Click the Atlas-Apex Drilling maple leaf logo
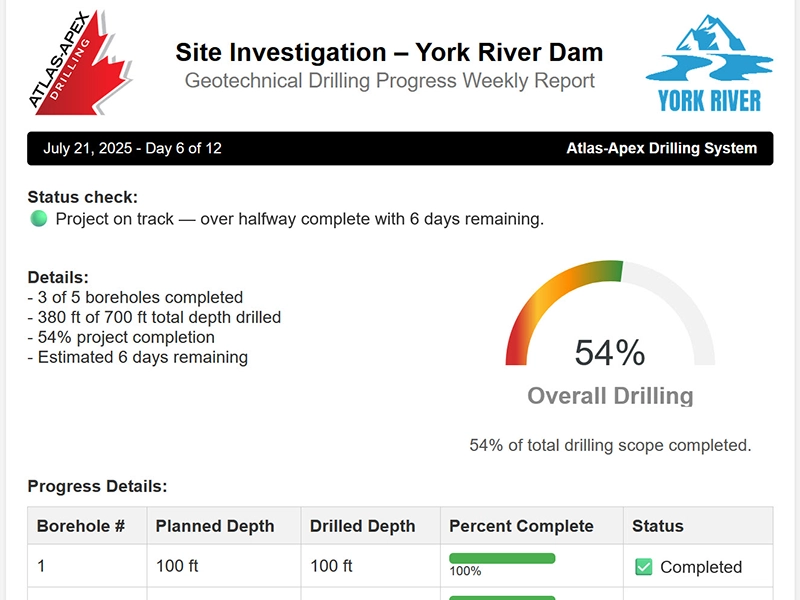Screen dimensions: 800x600 point(80,62)
